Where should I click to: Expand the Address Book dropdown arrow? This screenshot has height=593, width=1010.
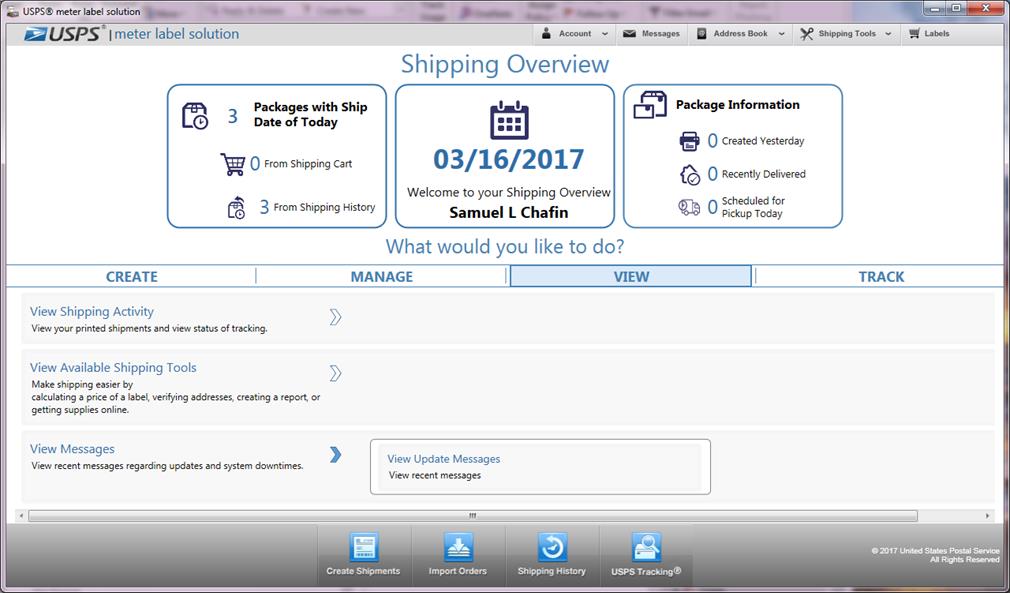781,34
